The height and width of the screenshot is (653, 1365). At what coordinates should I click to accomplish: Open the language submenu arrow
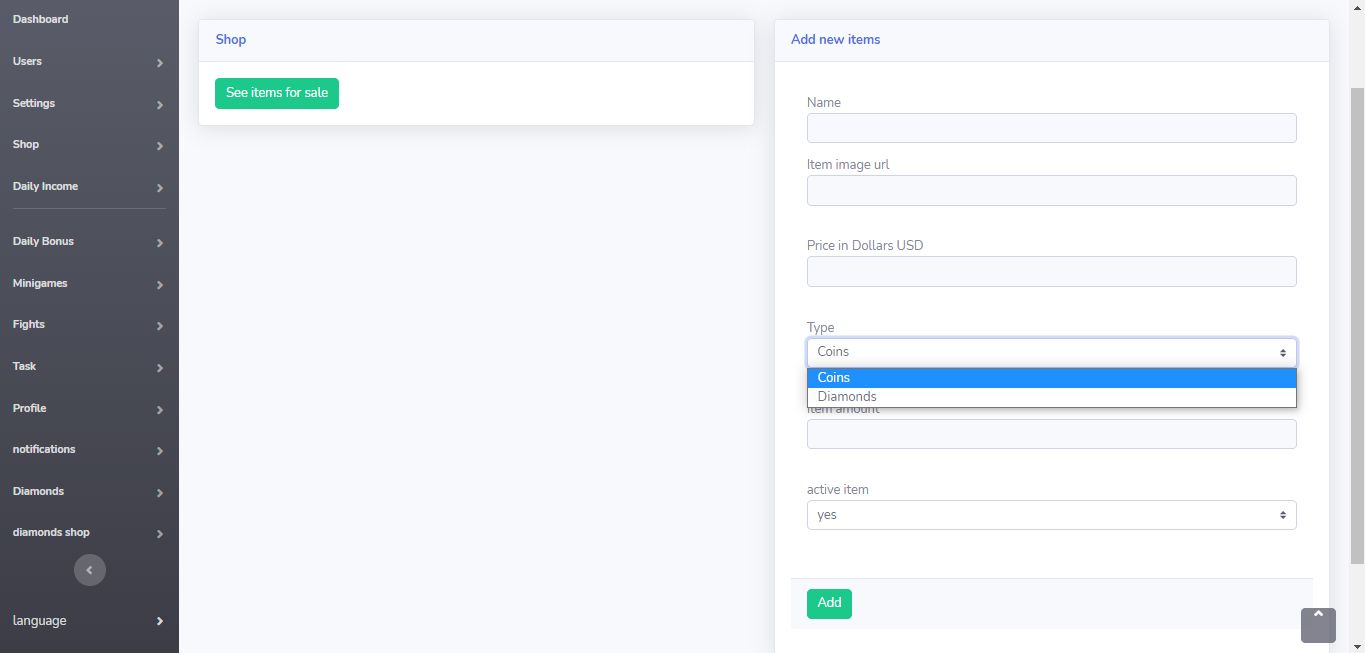click(160, 621)
